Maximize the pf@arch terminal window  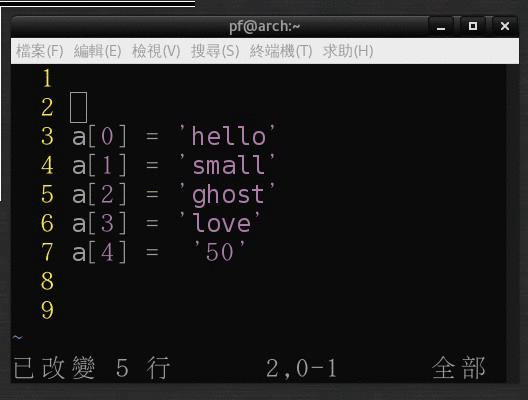click(x=473, y=26)
